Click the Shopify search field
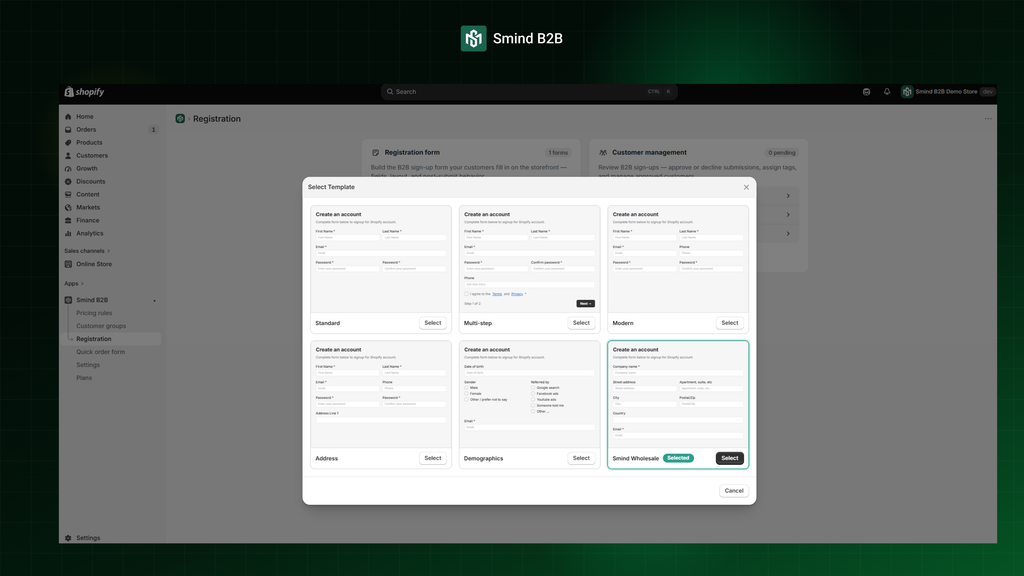The width and height of the screenshot is (1024, 576). 530,92
